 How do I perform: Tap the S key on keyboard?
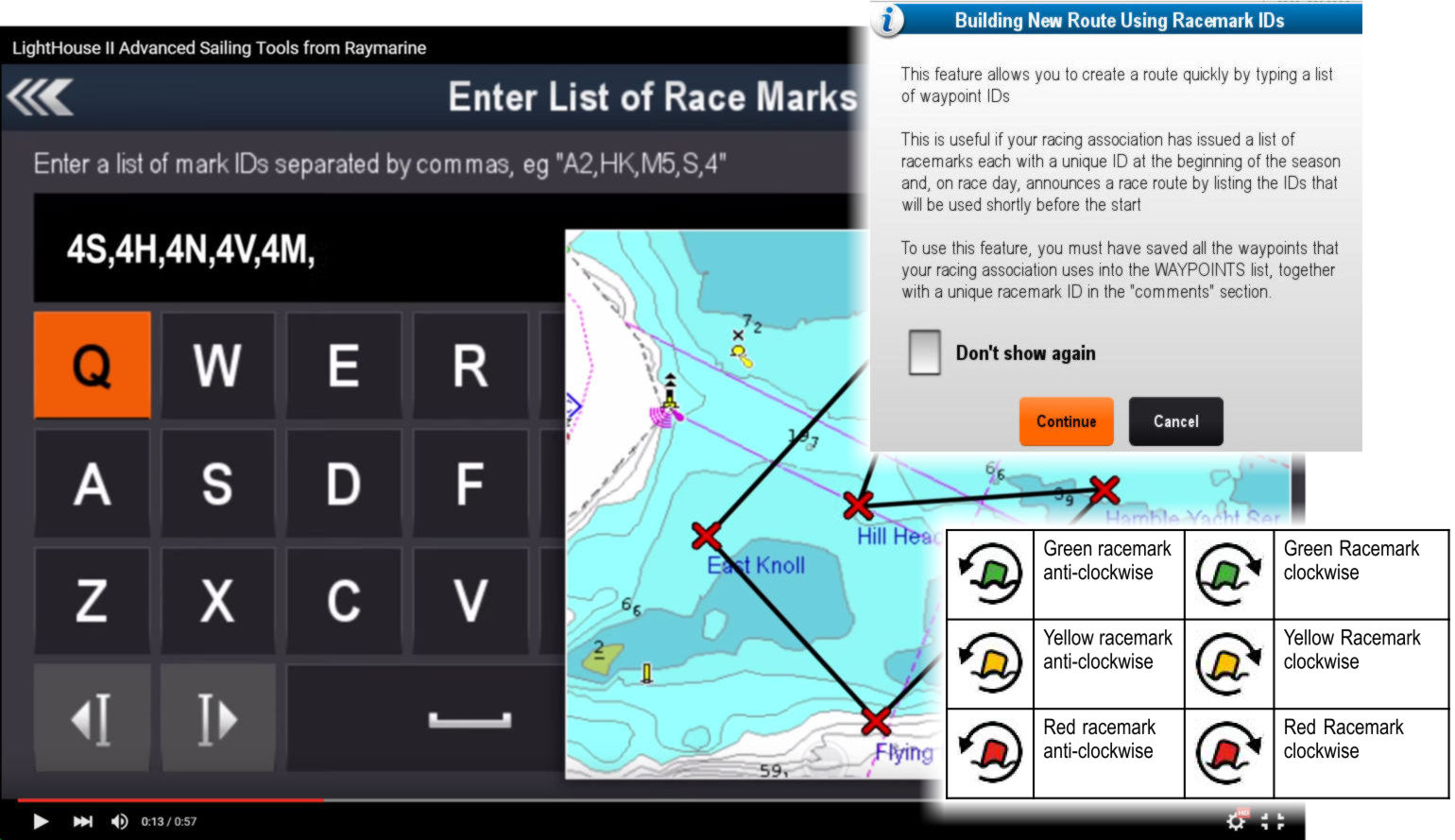(217, 484)
